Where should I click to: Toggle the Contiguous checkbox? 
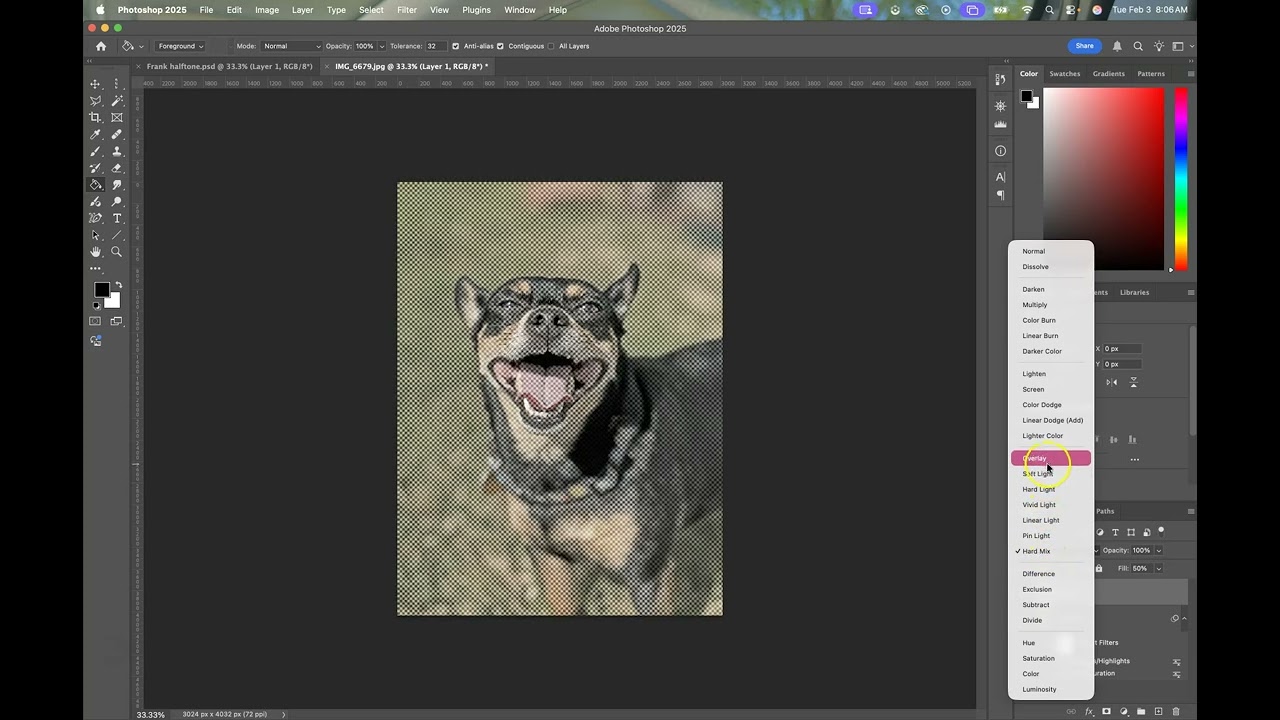coord(500,46)
